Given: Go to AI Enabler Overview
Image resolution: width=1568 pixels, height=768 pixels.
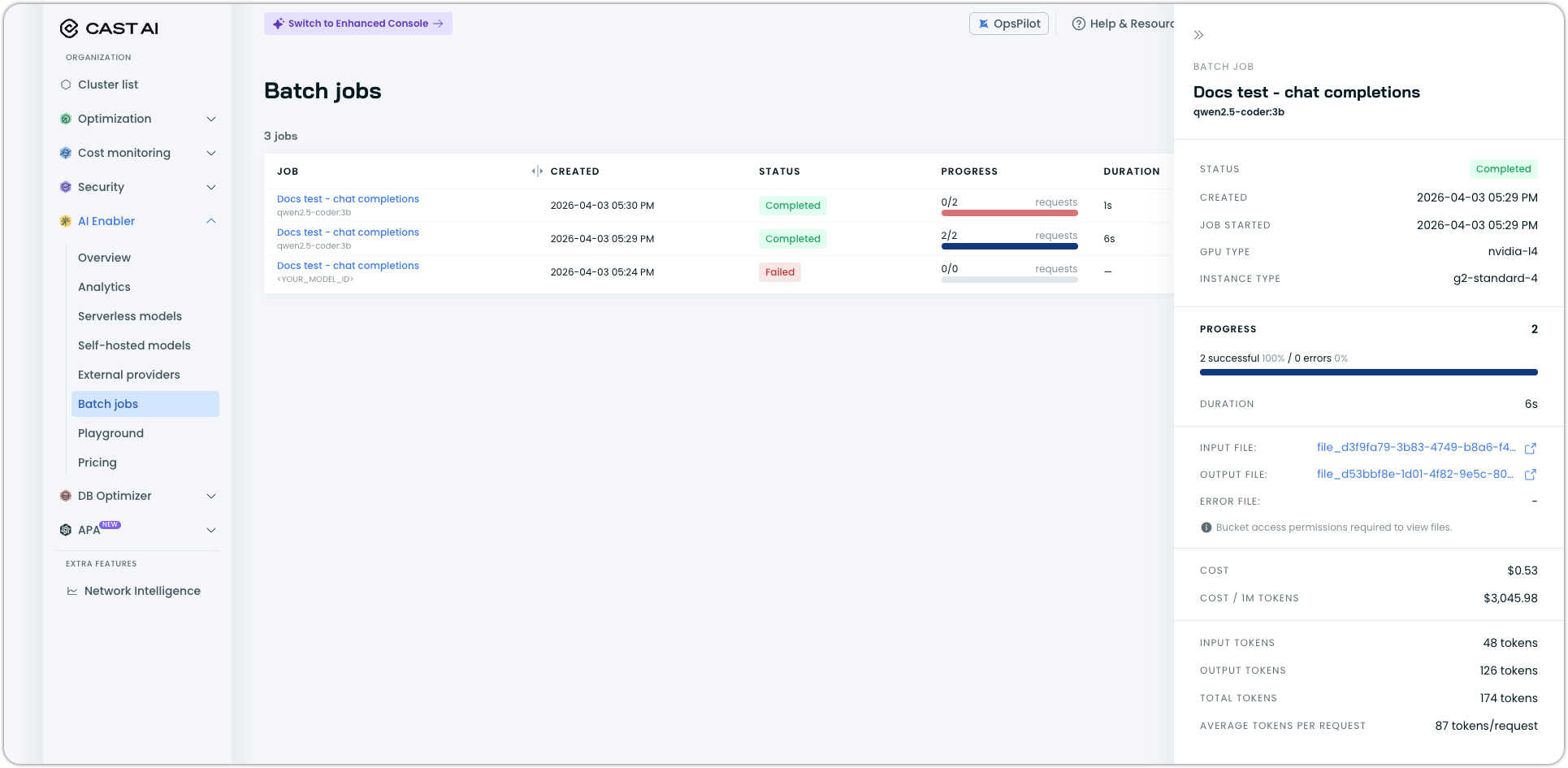Looking at the screenshot, I should (x=104, y=258).
